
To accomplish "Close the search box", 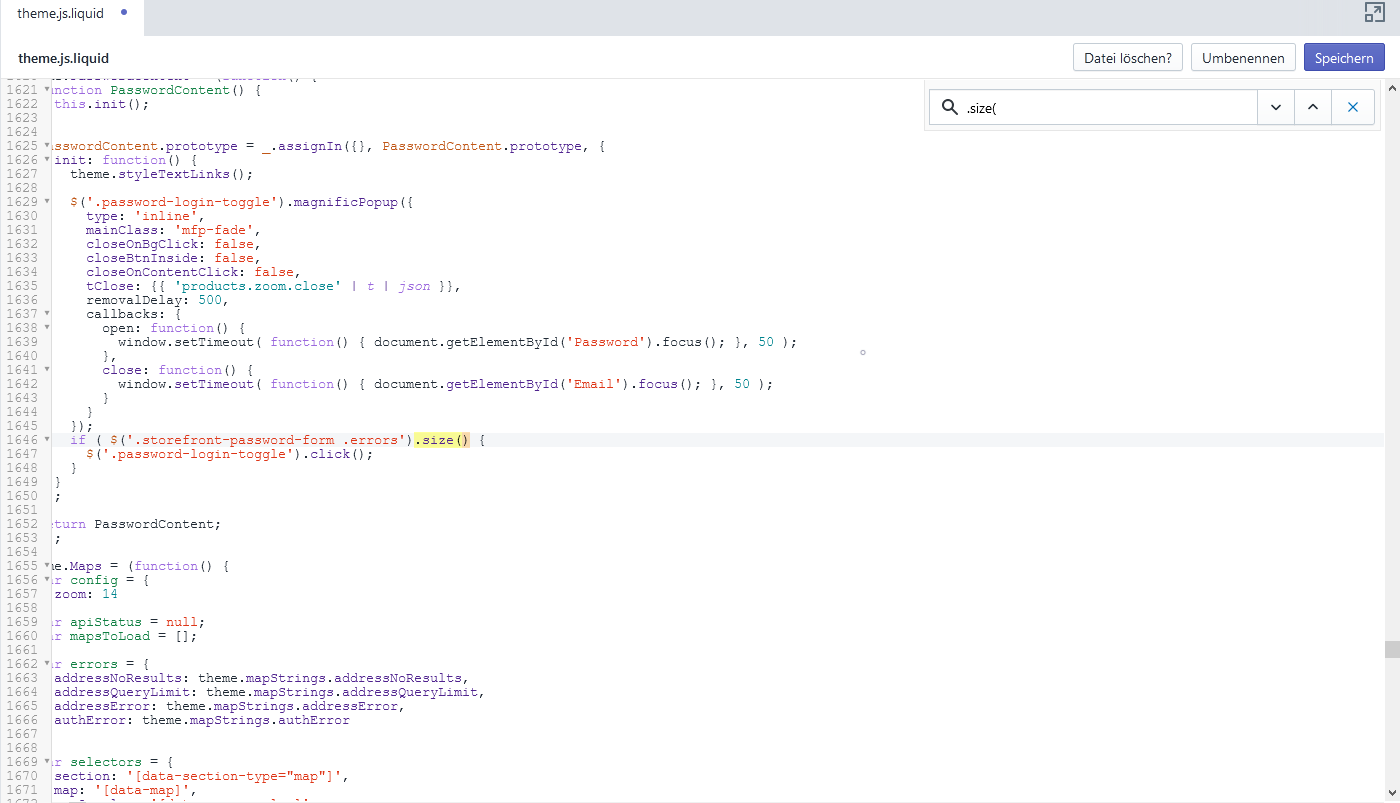I will point(1353,107).
